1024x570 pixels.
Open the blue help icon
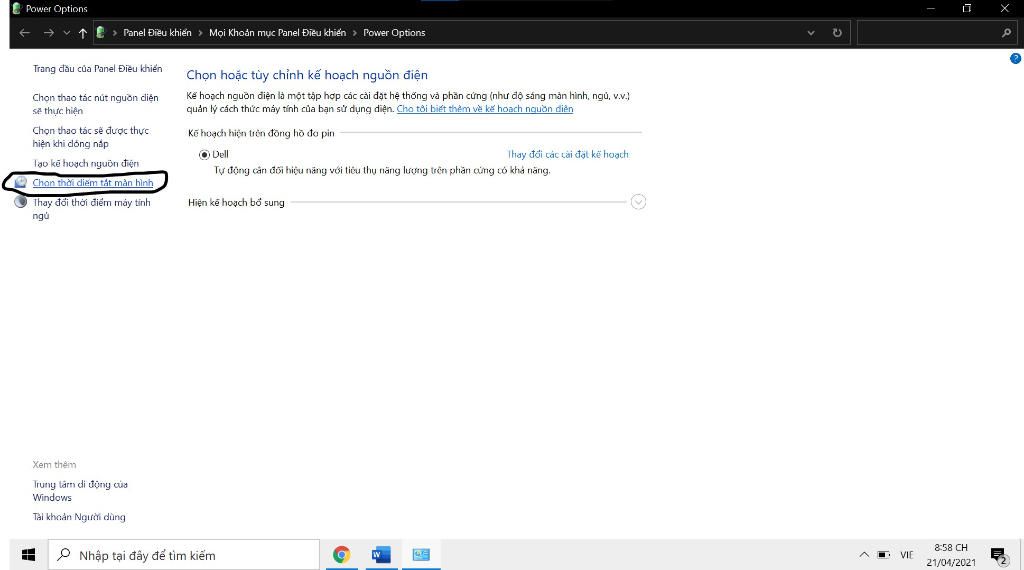click(1016, 58)
